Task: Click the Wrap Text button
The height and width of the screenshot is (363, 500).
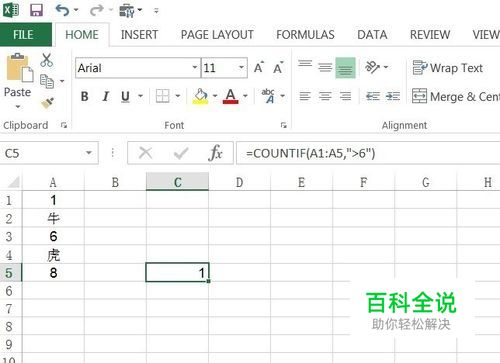Action: pyautogui.click(x=447, y=68)
